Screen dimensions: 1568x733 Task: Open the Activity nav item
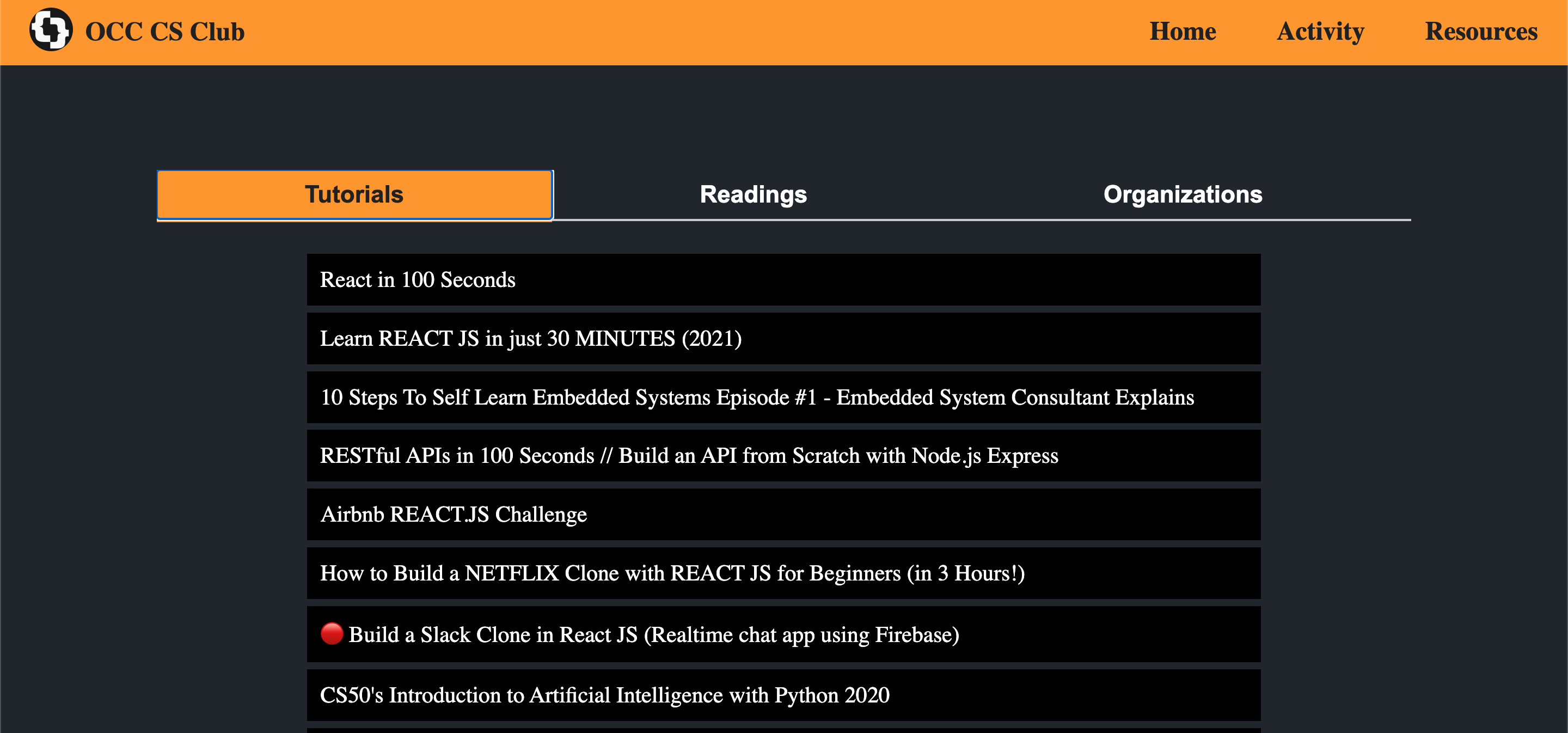tap(1320, 32)
